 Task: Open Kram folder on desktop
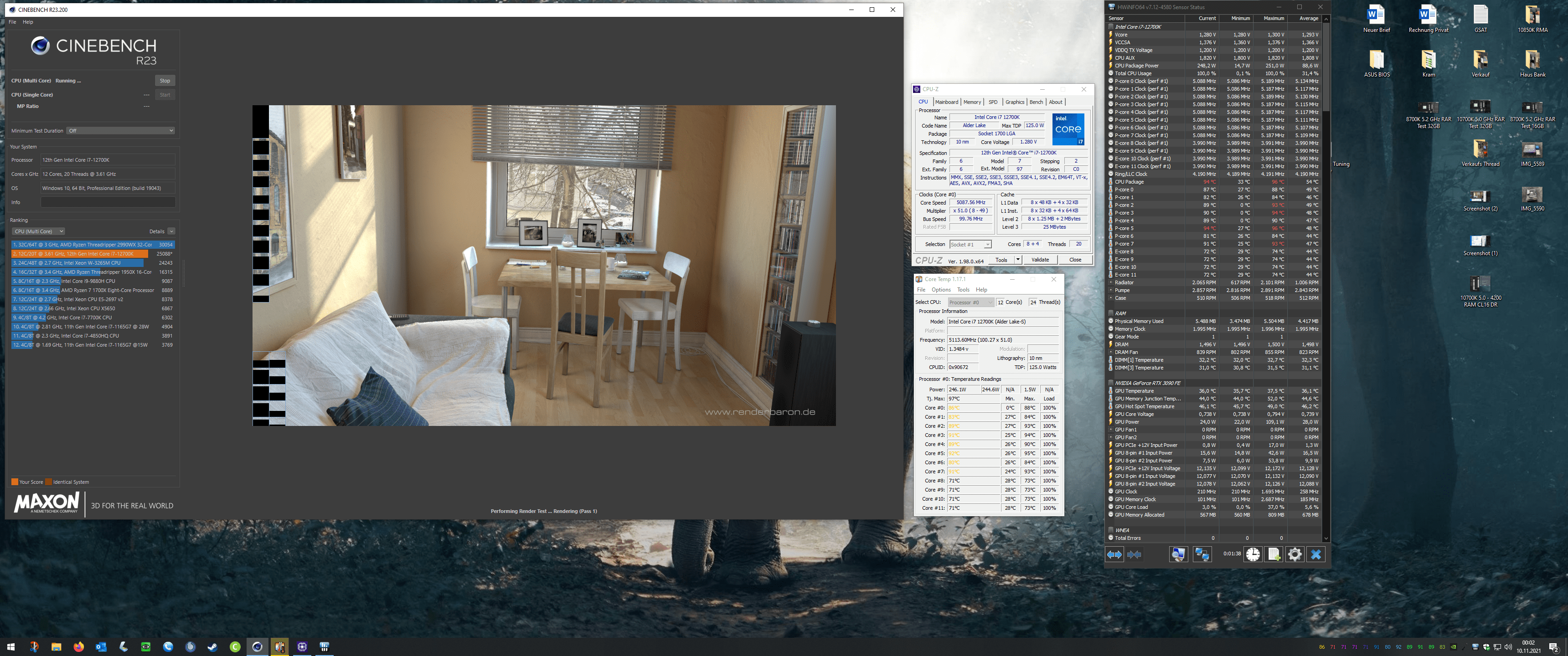[1428, 63]
